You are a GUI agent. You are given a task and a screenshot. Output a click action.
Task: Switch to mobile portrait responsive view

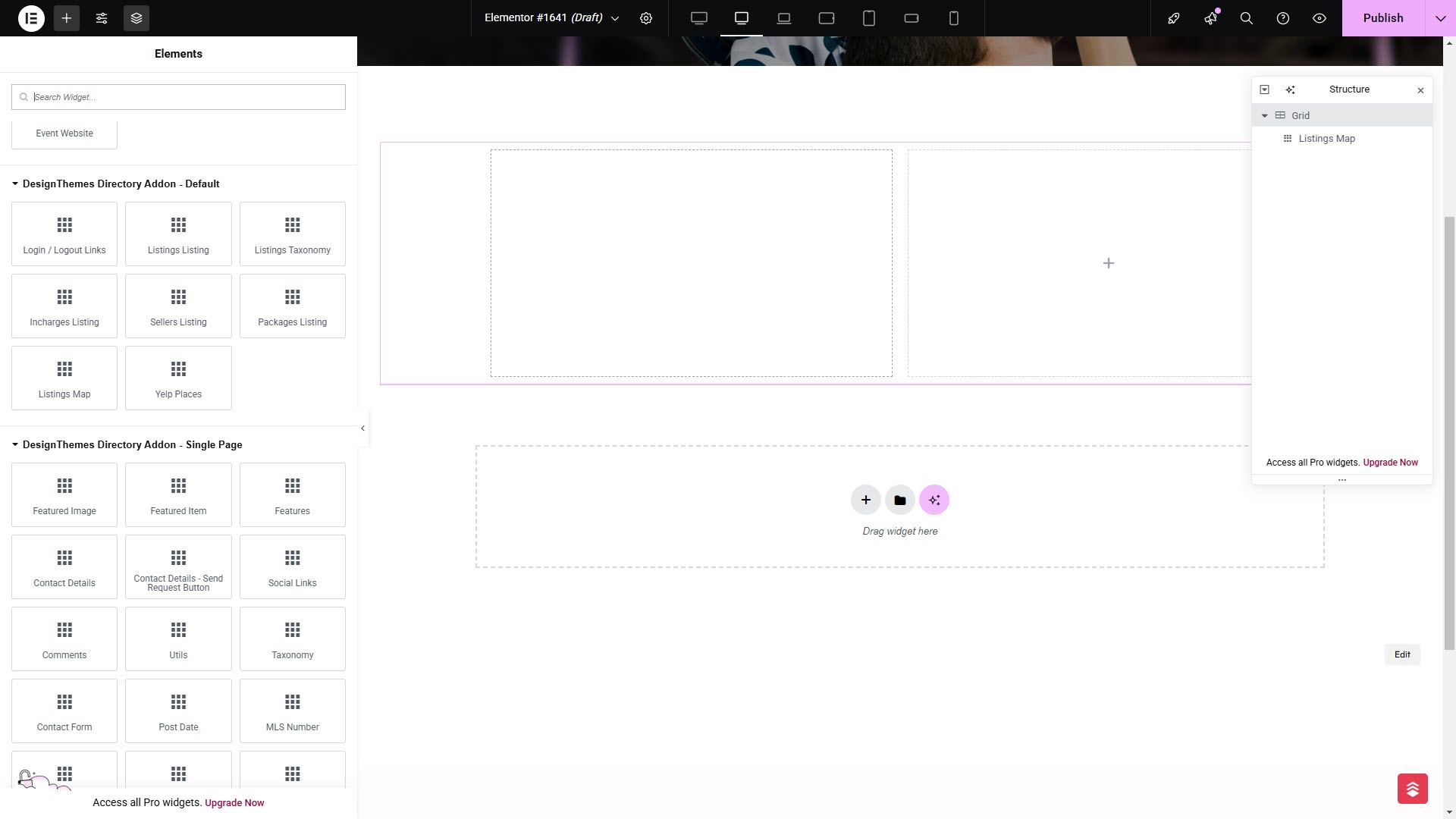click(x=953, y=18)
